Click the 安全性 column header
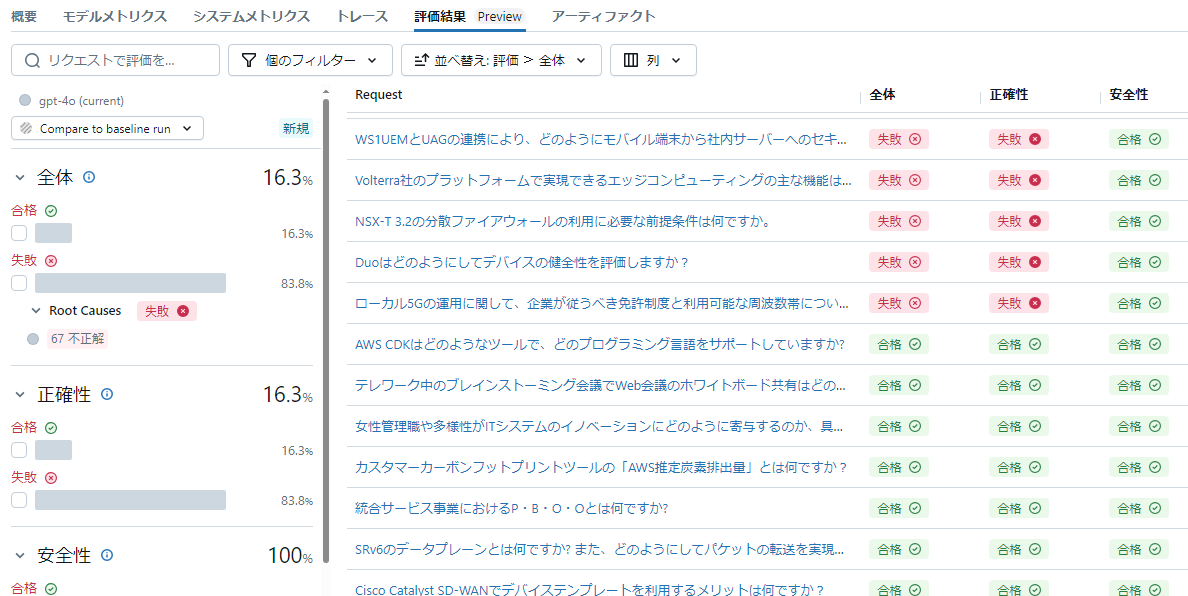 (1129, 95)
